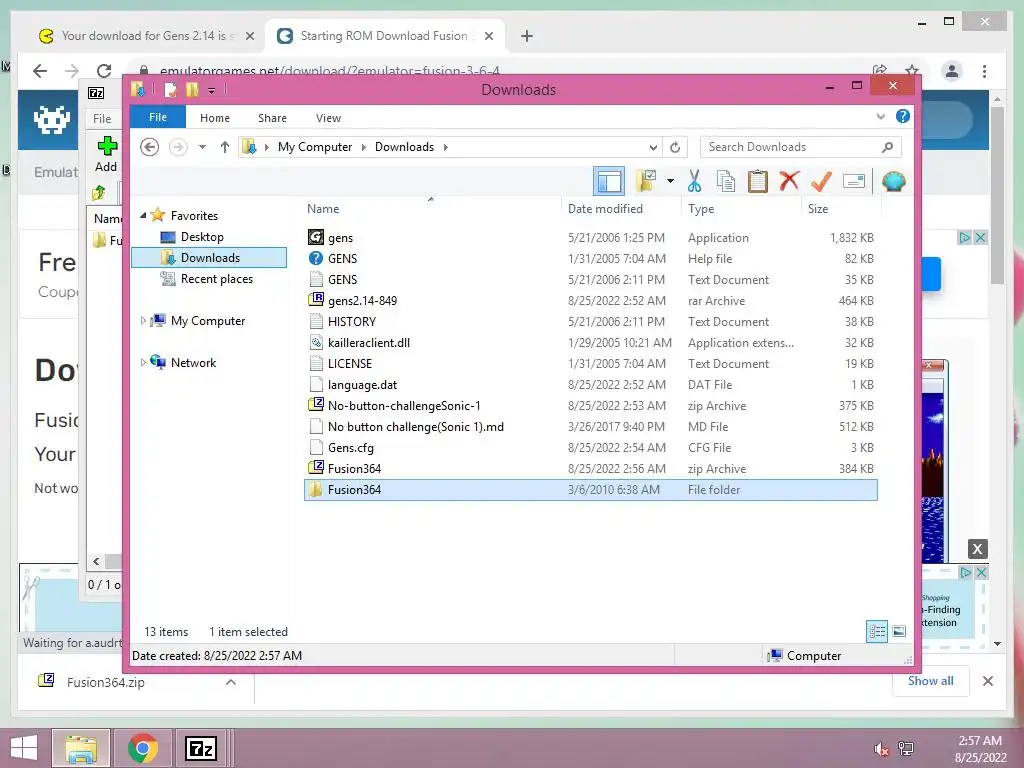The width and height of the screenshot is (1024, 768).
Task: Select Recent places in Favorites
Action: tap(216, 279)
